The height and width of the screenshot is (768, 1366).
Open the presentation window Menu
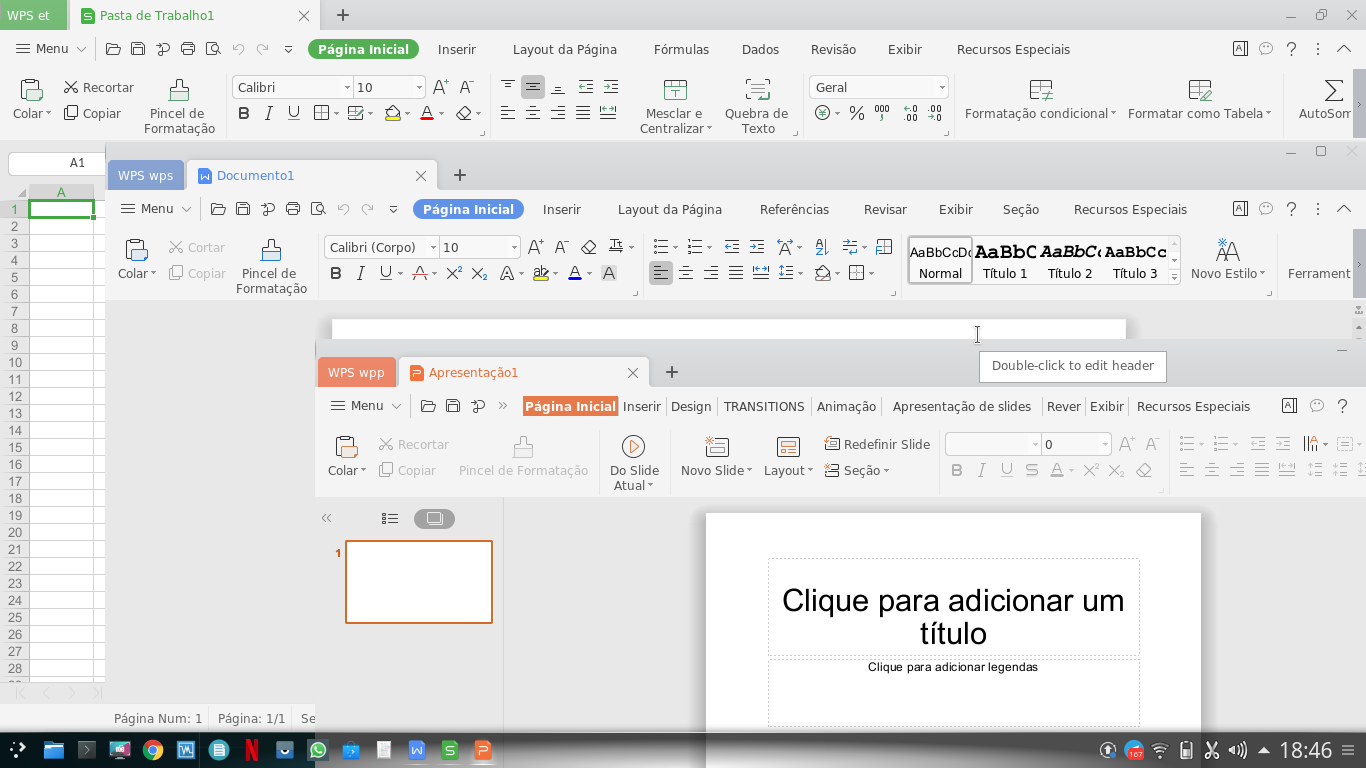click(366, 406)
